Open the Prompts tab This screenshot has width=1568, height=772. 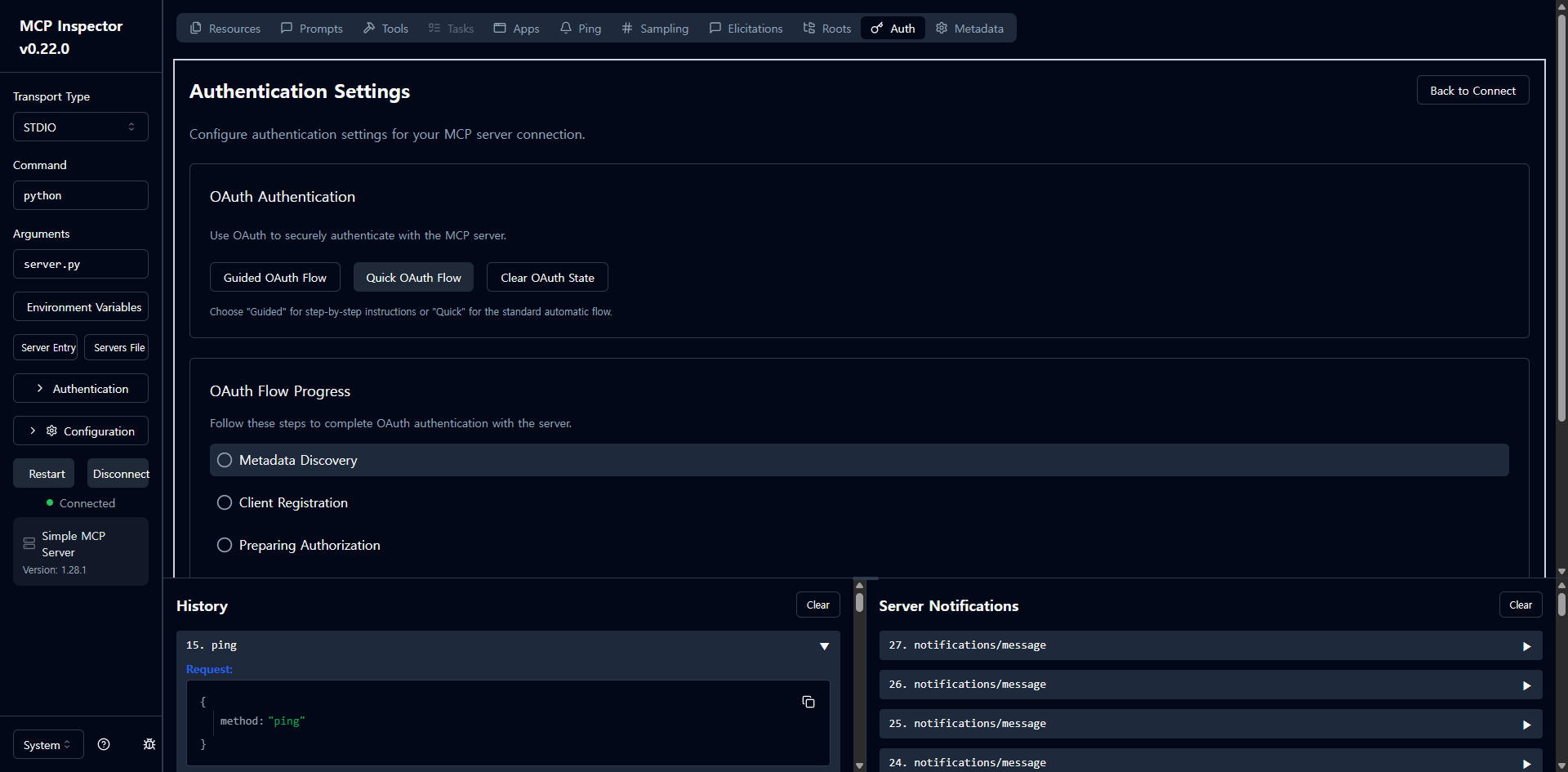click(x=312, y=28)
